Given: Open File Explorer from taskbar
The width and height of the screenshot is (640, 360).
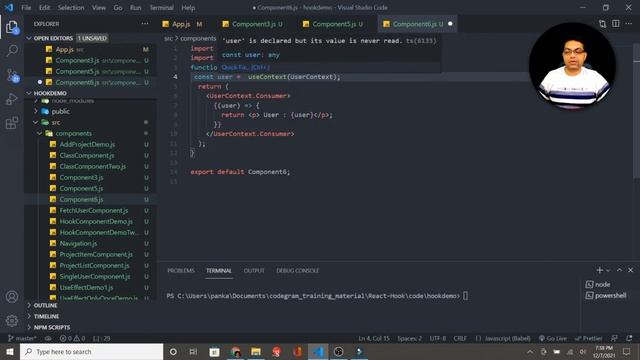Looking at the screenshot, I should [256, 351].
